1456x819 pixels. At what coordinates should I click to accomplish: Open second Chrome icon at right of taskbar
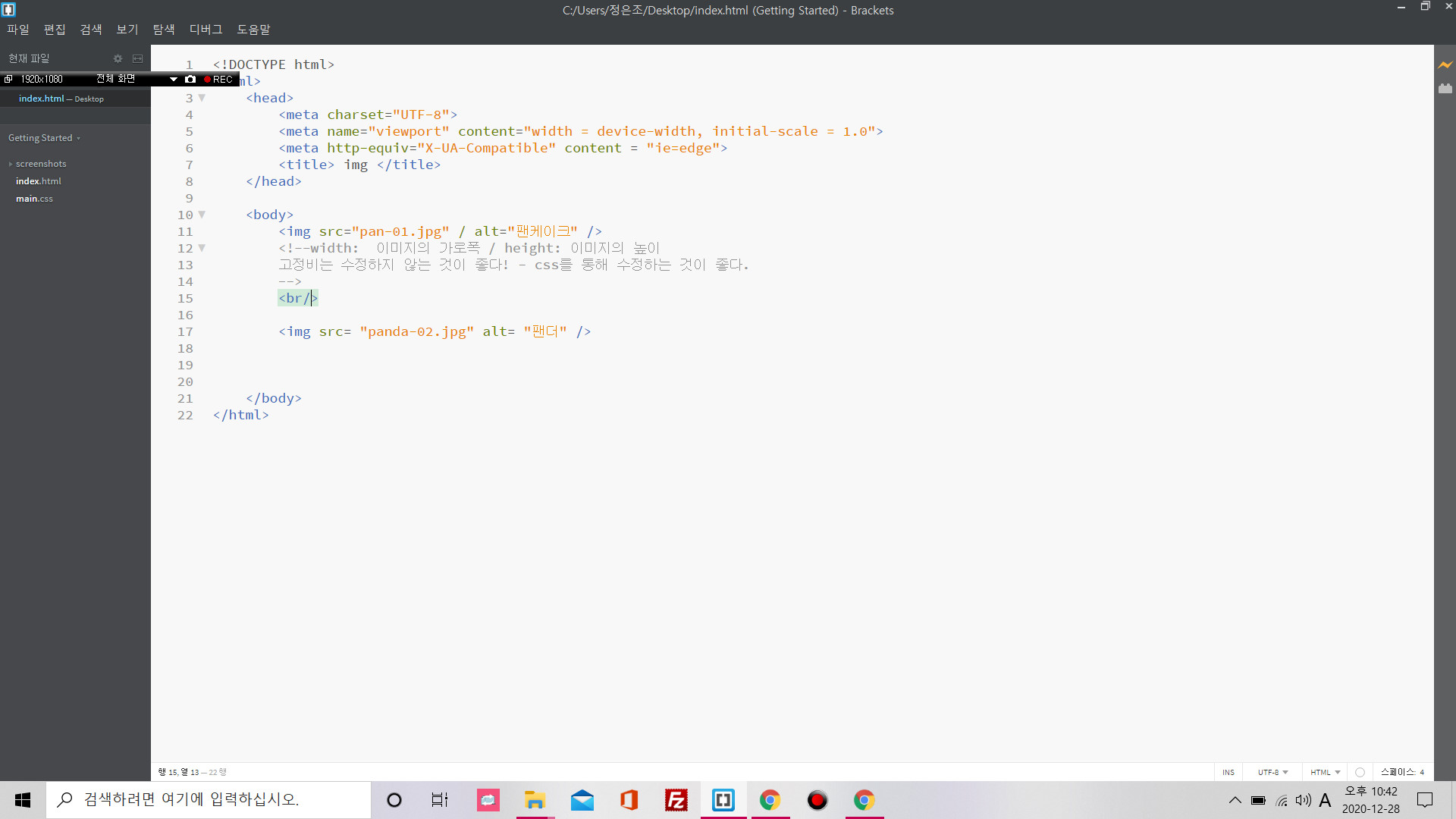864,800
